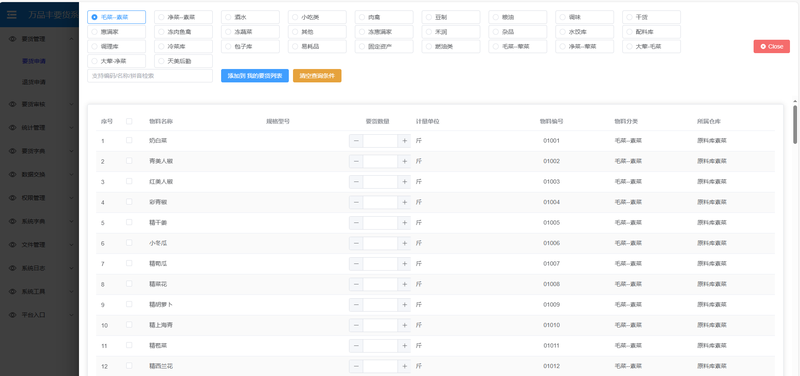
Task: Check the 红美人椒 row checkbox
Action: tap(129, 181)
